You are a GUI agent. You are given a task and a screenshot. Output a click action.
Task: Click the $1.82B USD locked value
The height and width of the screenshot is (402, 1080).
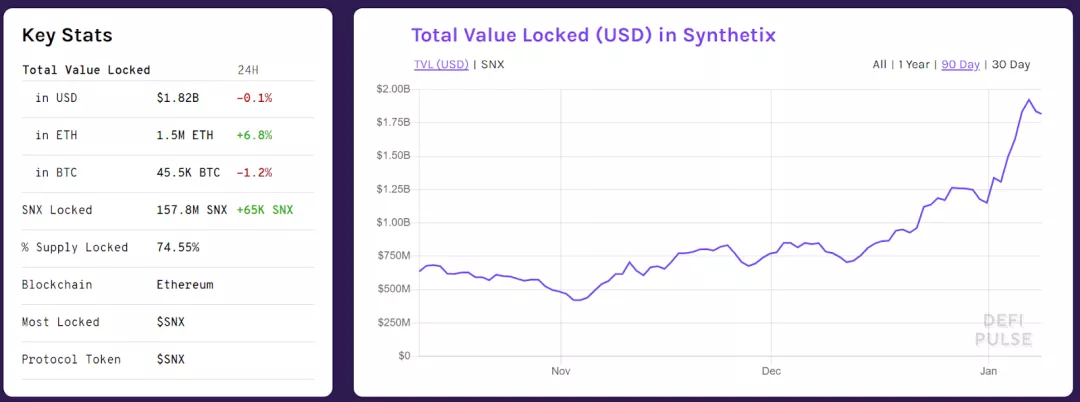tap(178, 98)
